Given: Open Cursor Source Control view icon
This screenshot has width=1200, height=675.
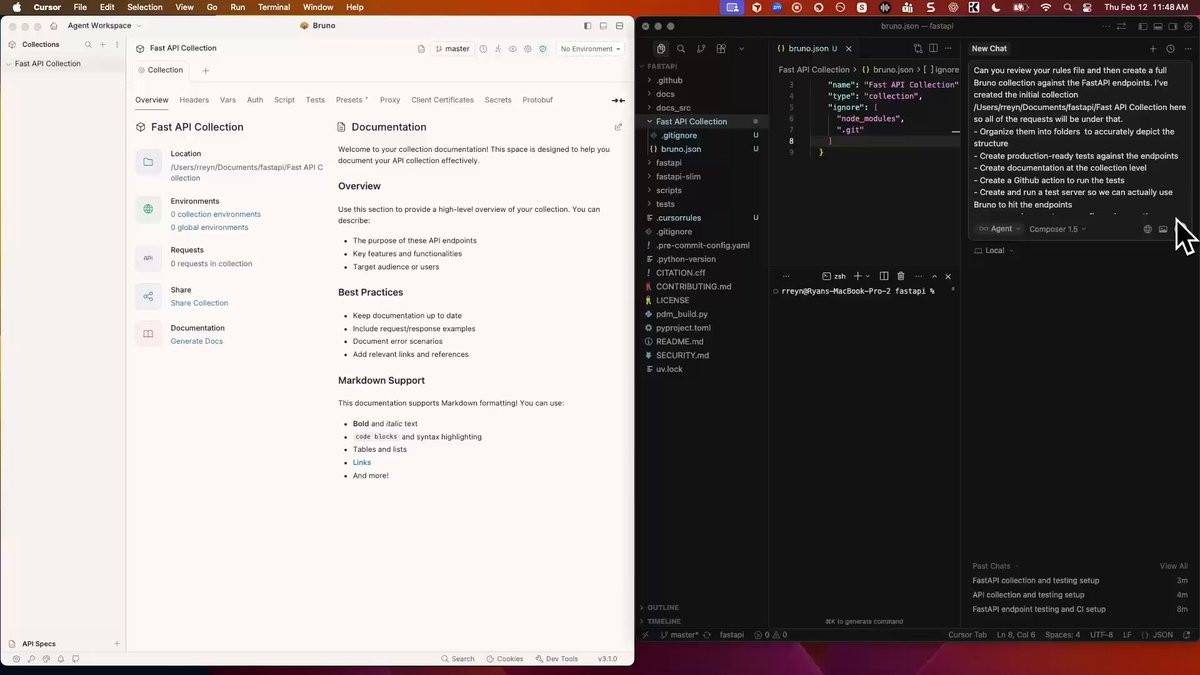Looking at the screenshot, I should pyautogui.click(x=701, y=48).
